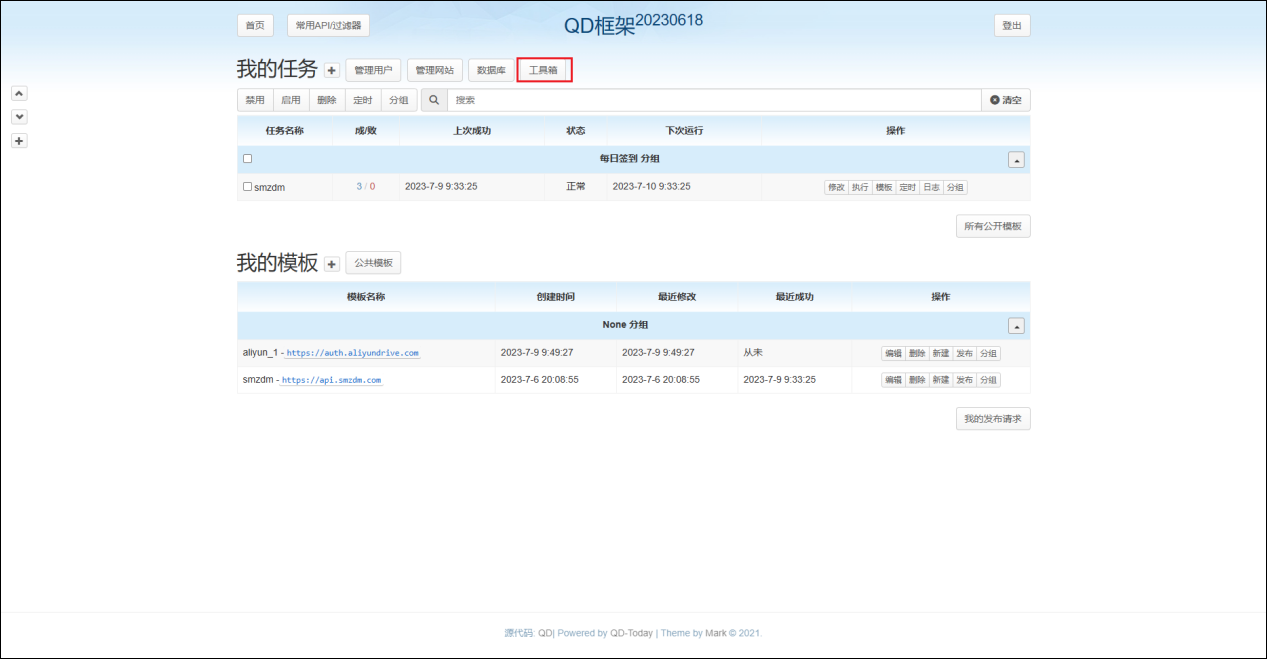Click the plus icon beside 我的模板
The height and width of the screenshot is (659, 1267).
click(332, 264)
